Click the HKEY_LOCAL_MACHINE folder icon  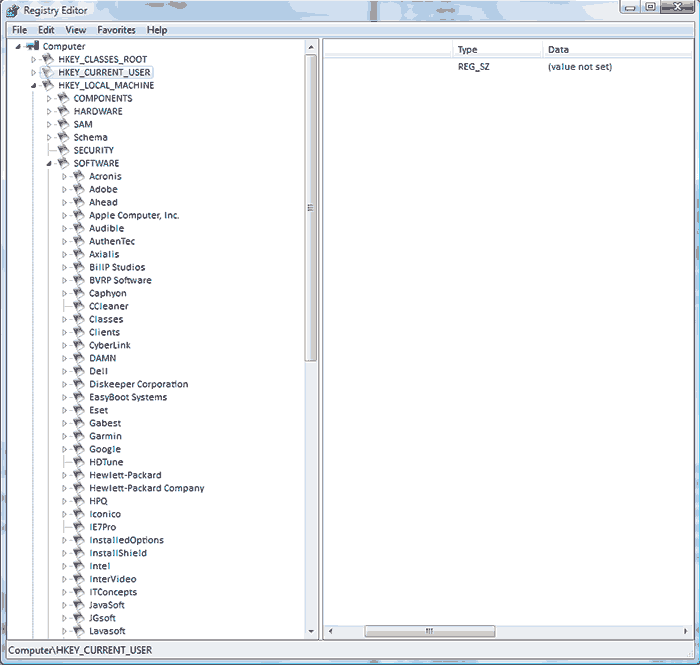(48, 85)
